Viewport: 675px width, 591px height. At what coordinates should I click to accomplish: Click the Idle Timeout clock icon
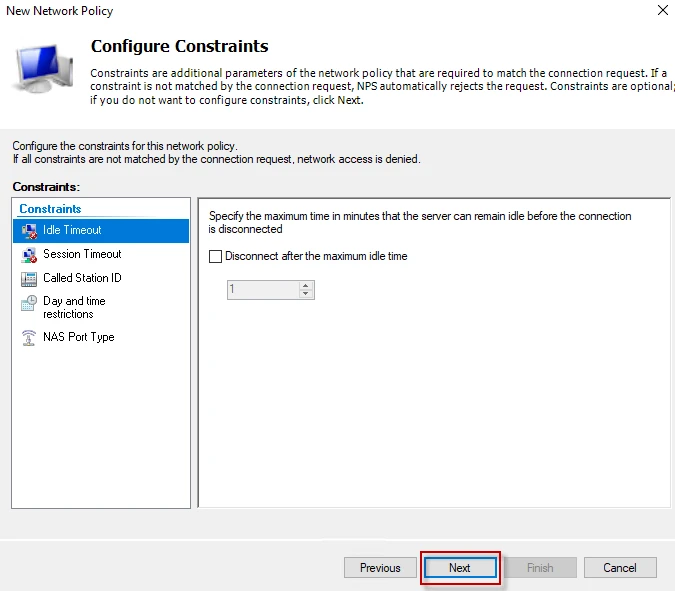tap(28, 230)
